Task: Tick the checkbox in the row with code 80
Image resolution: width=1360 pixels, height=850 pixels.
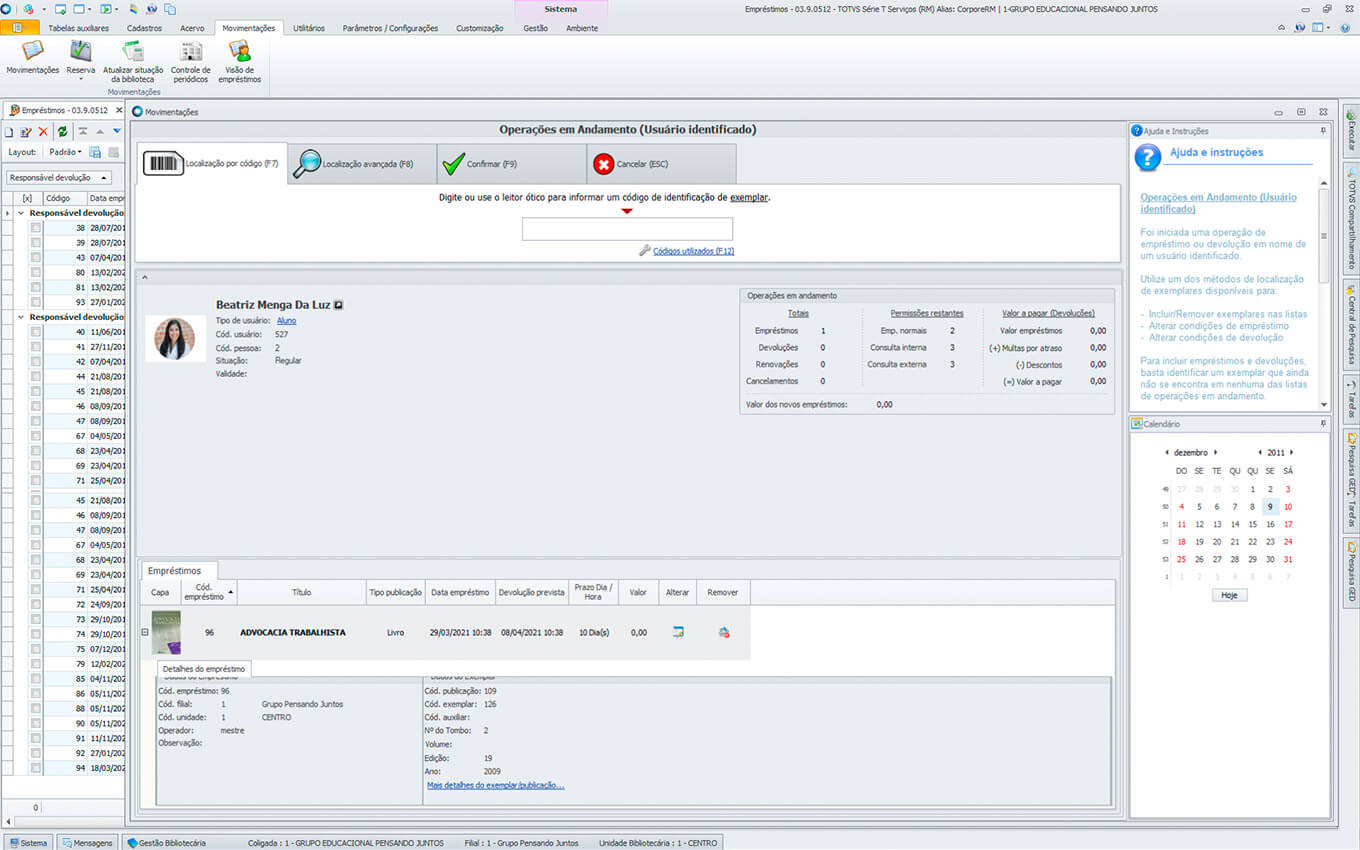Action: coord(36,272)
